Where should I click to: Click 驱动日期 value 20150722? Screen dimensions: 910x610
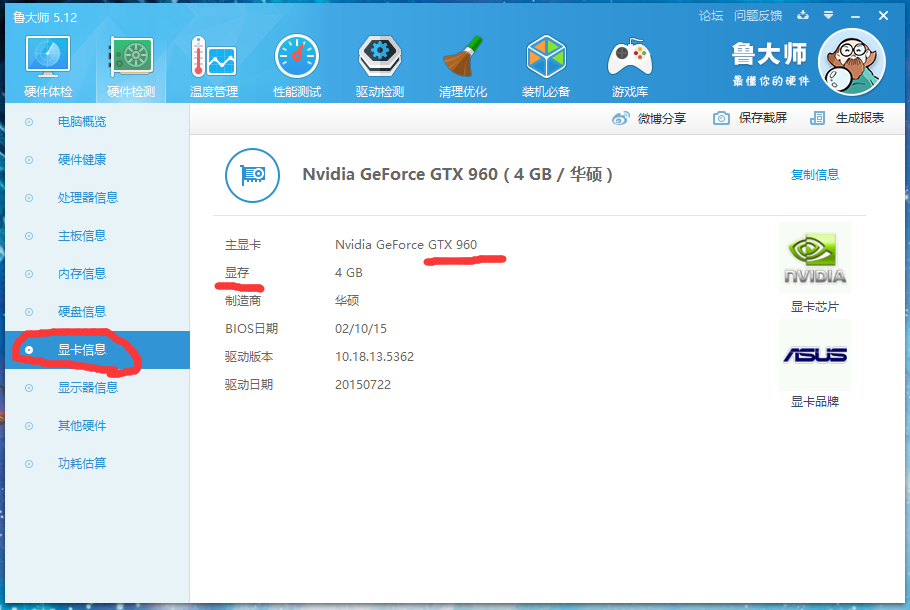click(x=363, y=385)
